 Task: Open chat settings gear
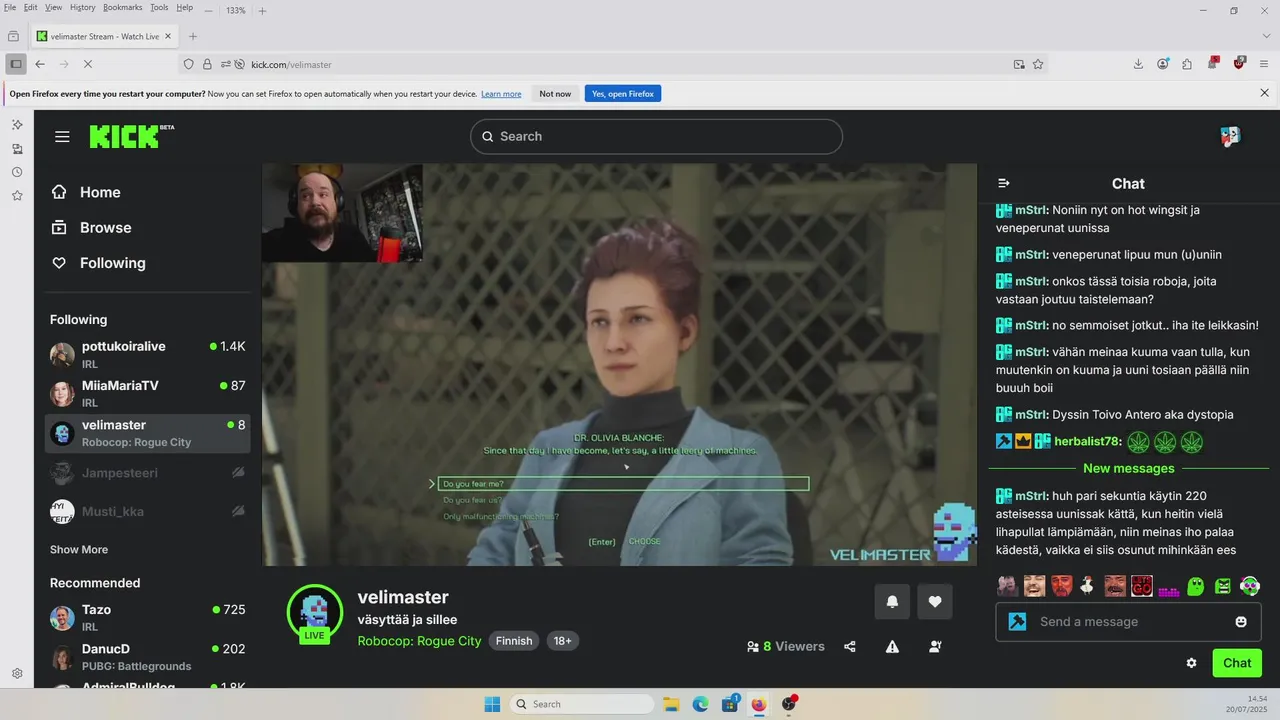(x=1191, y=663)
